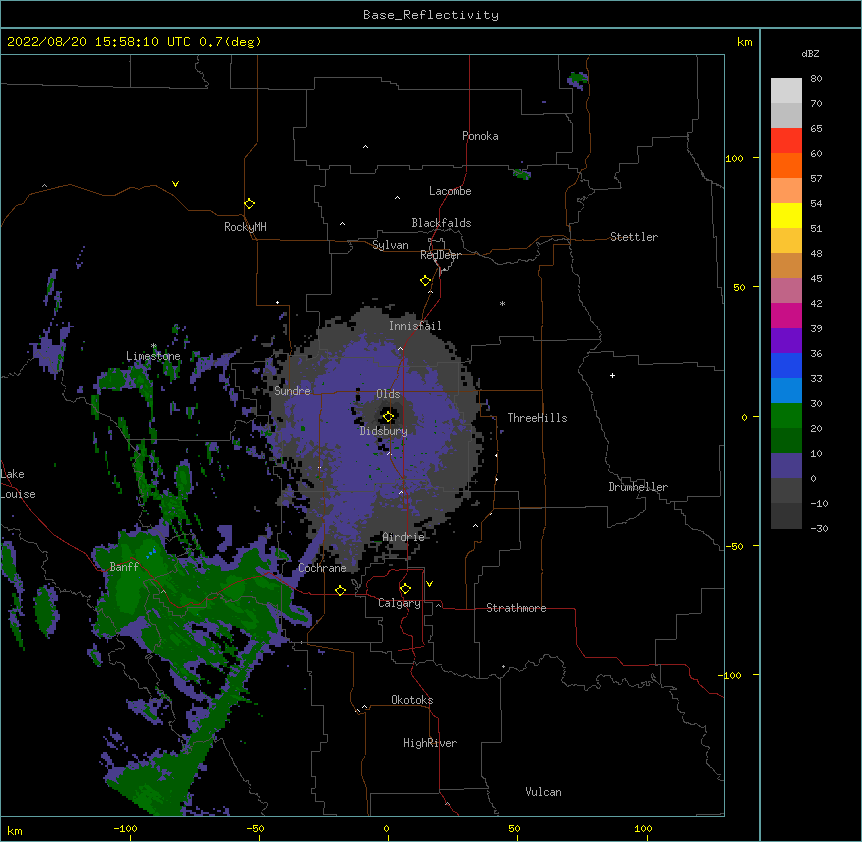This screenshot has width=862, height=842.
Task: Click the Blackfalds label
Action: click(x=441, y=223)
